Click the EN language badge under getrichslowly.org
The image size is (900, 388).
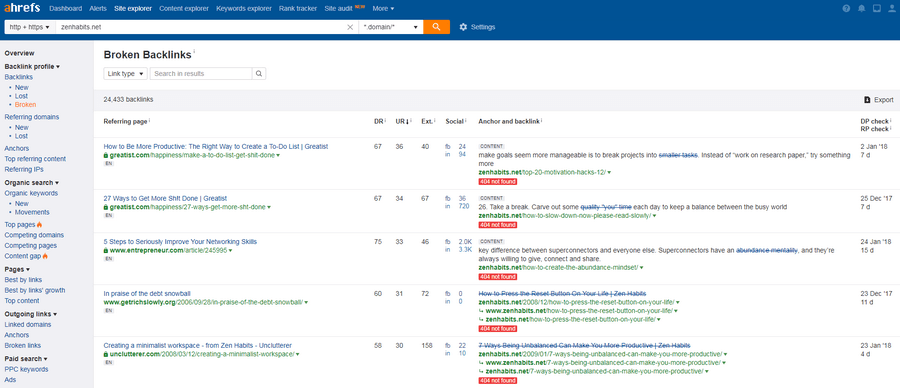point(108,311)
